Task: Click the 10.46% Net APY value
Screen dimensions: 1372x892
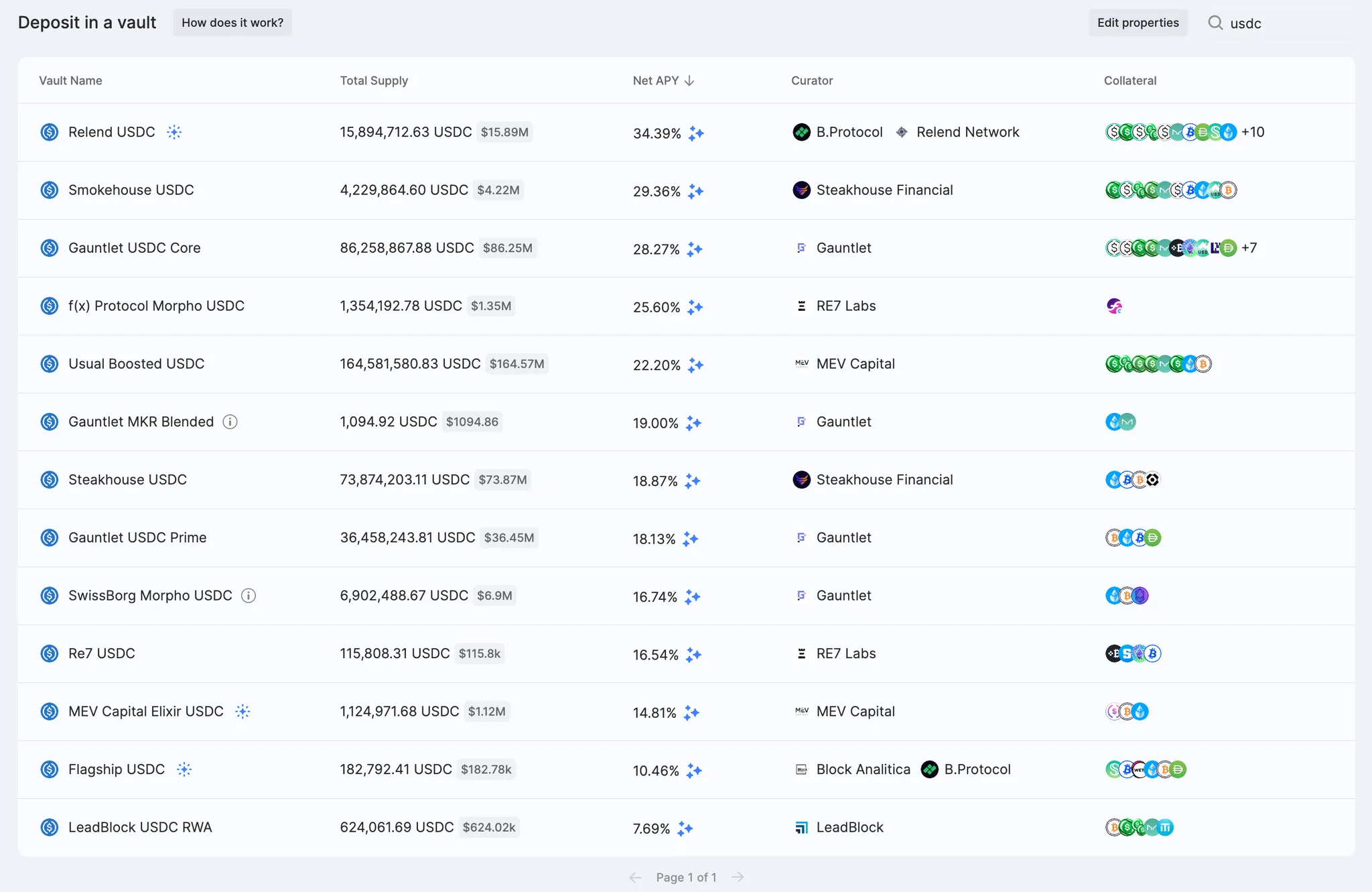Action: pyautogui.click(x=656, y=771)
